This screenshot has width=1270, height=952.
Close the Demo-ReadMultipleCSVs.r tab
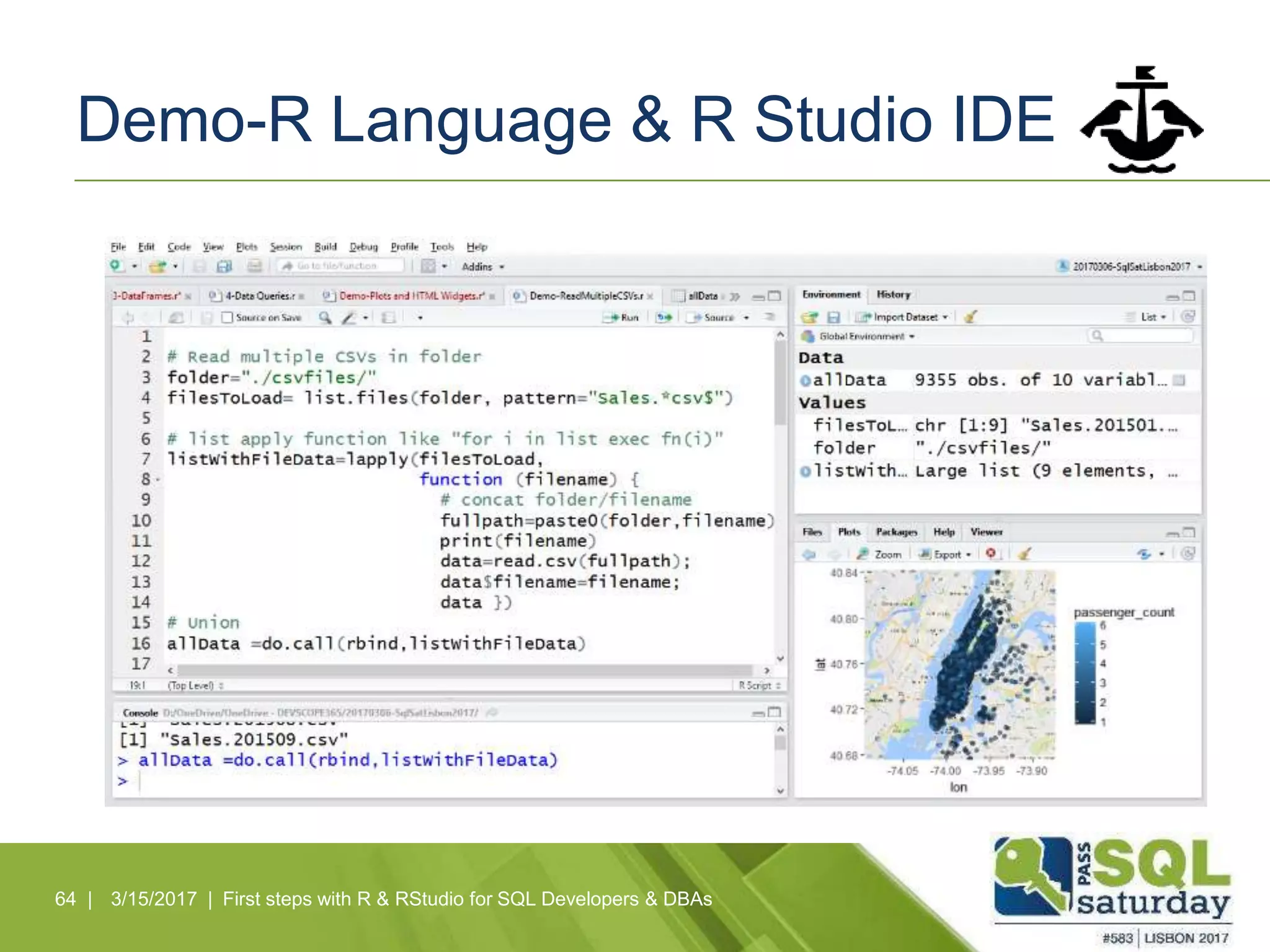(x=650, y=296)
